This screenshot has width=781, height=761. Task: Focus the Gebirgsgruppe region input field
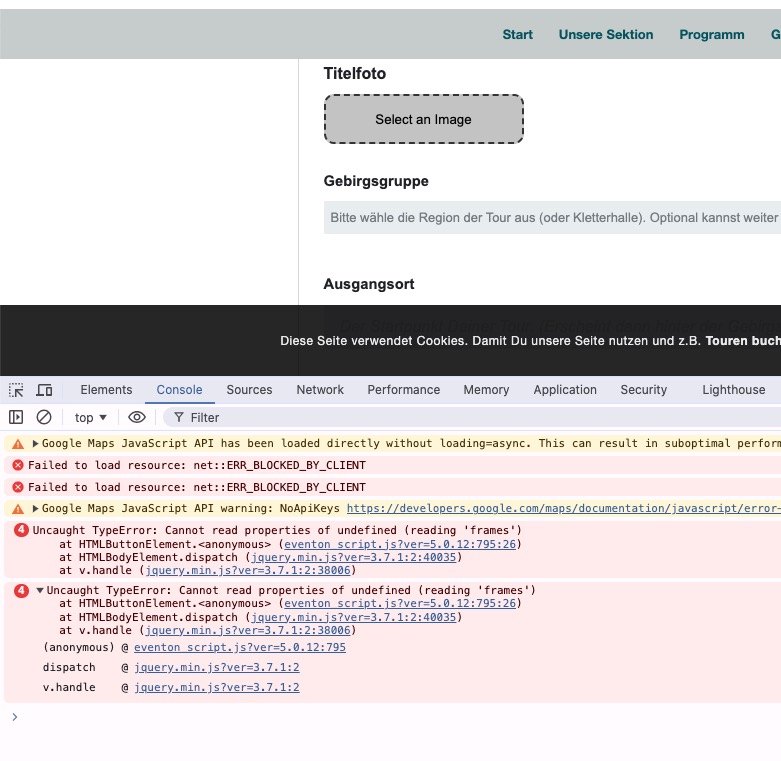[552, 218]
